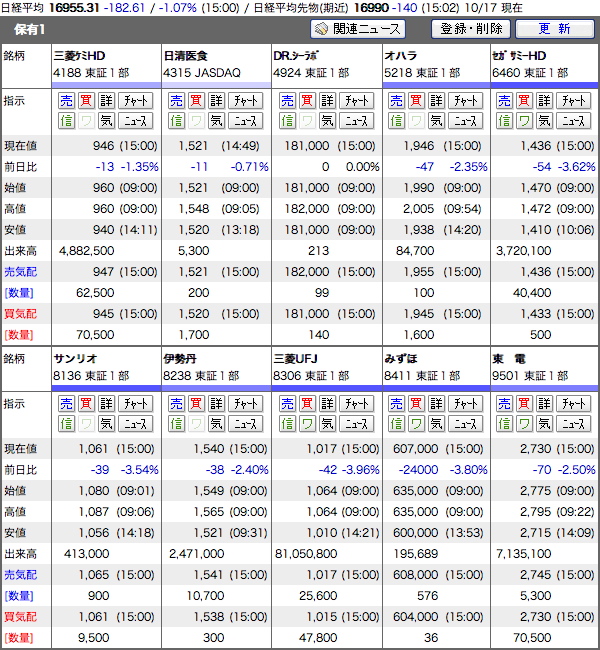Viewport: 600px width, 650px height.
Task: Click the 買 (buy) icon for 日清医食
Action: (x=196, y=100)
